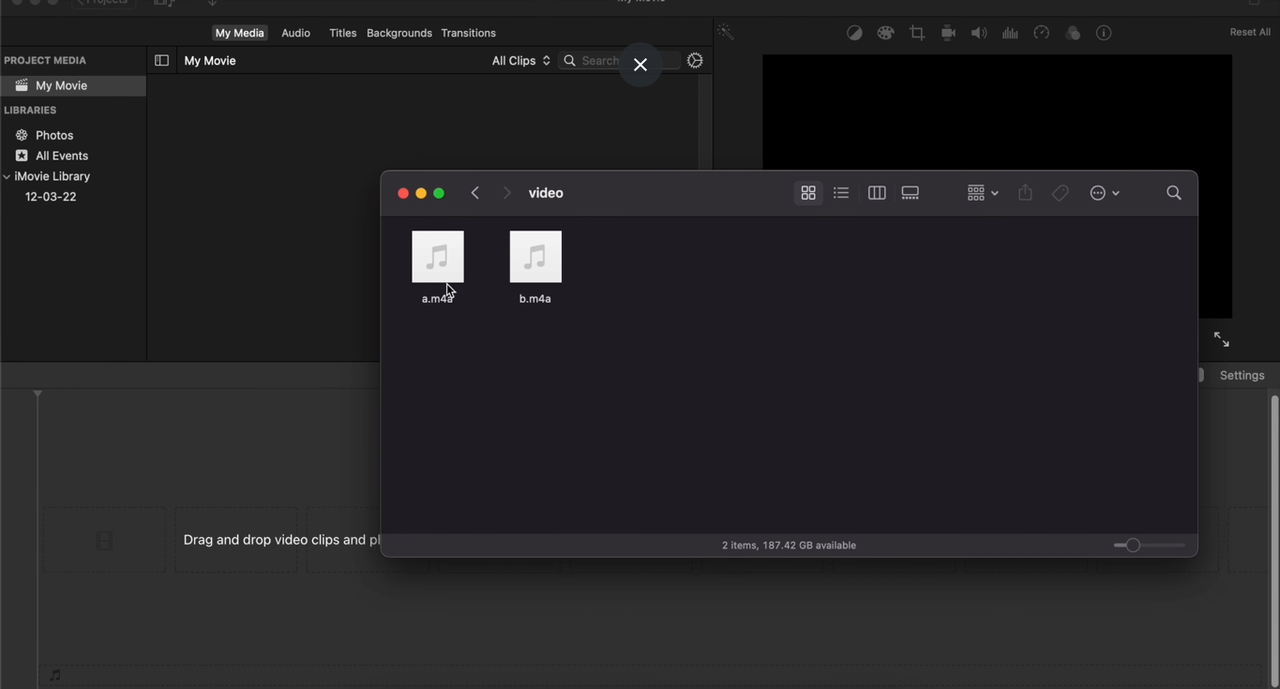The height and width of the screenshot is (689, 1280).
Task: Select the 12-03-22 event
Action: [51, 197]
